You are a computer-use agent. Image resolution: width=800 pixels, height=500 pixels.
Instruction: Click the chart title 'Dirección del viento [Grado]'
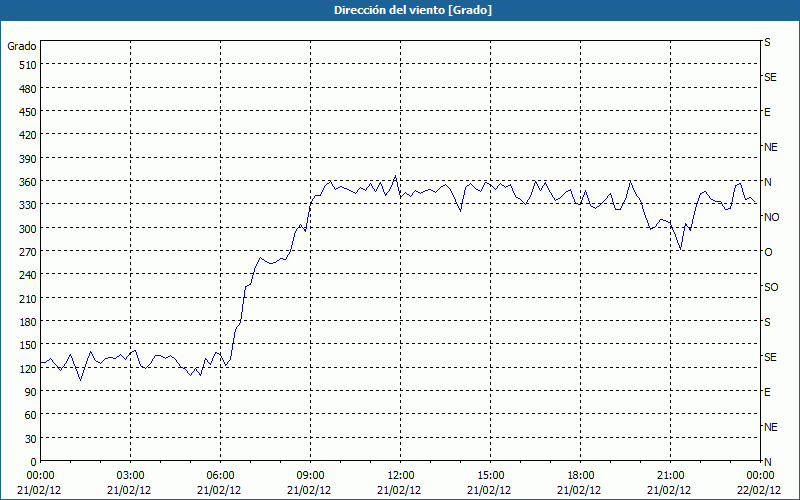[412, 10]
